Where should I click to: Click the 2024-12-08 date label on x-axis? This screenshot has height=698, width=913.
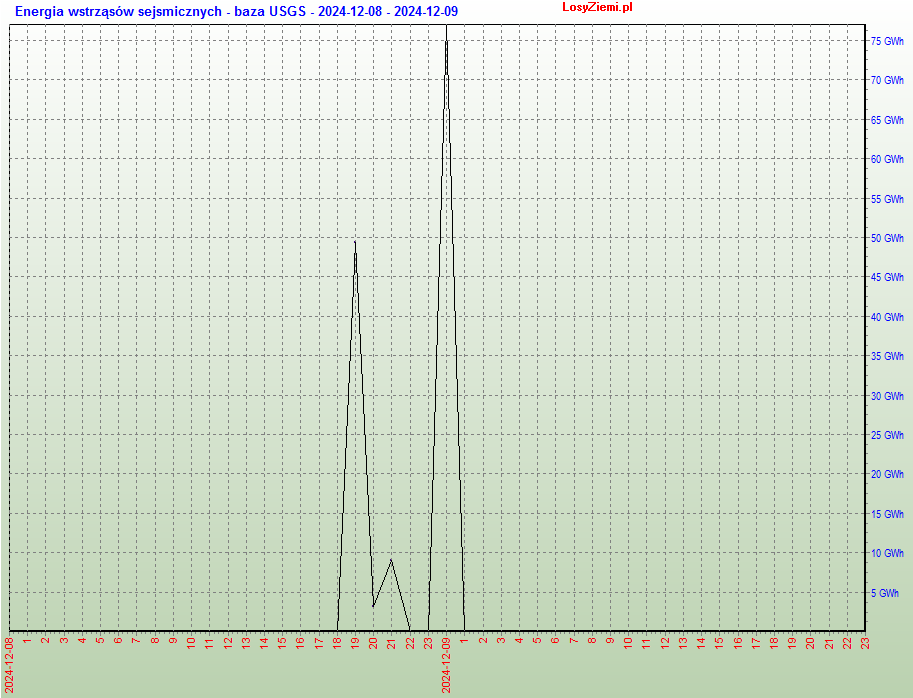pos(10,665)
